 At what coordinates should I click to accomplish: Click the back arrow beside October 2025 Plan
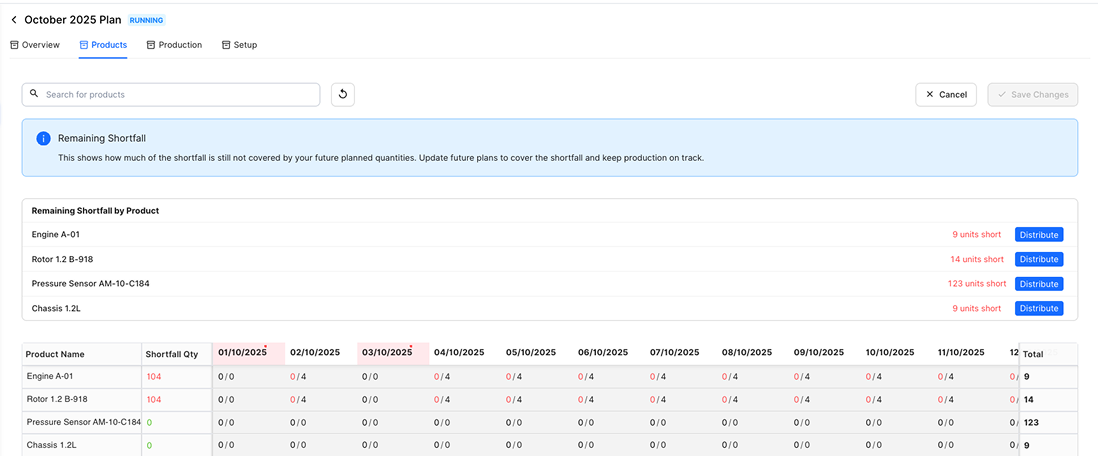pos(14,20)
